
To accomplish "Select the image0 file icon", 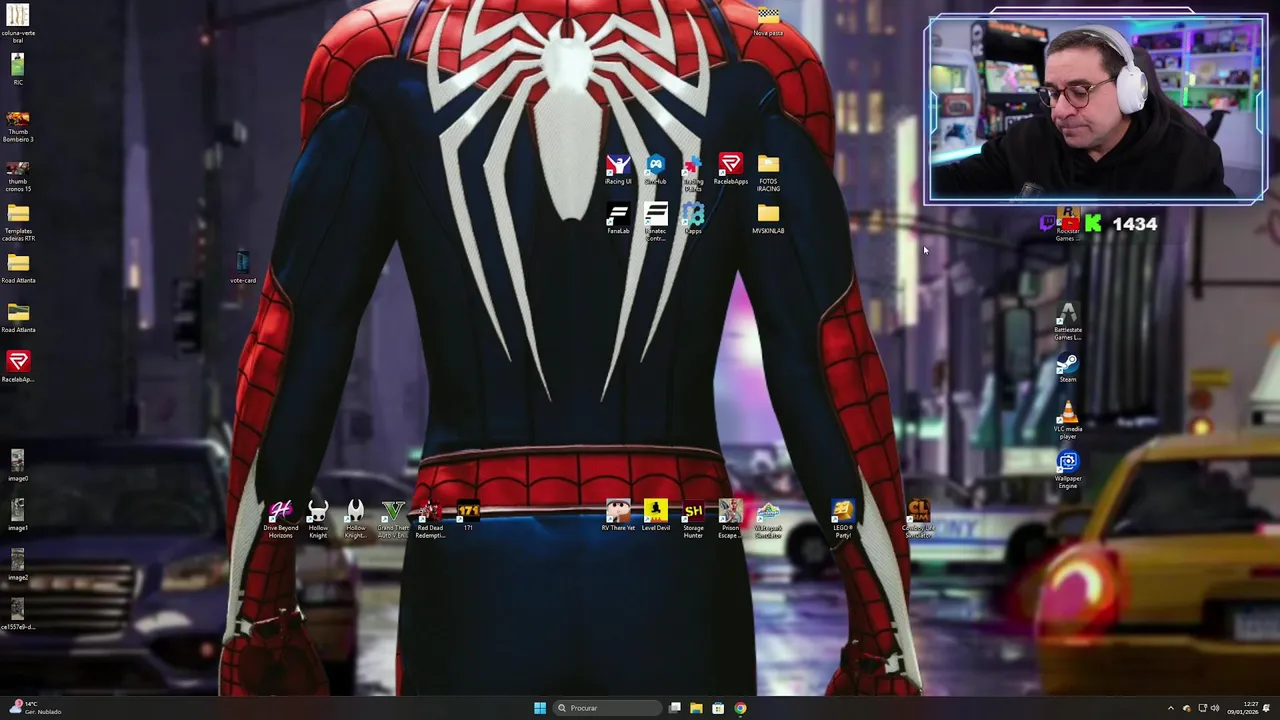I will click(x=18, y=465).
